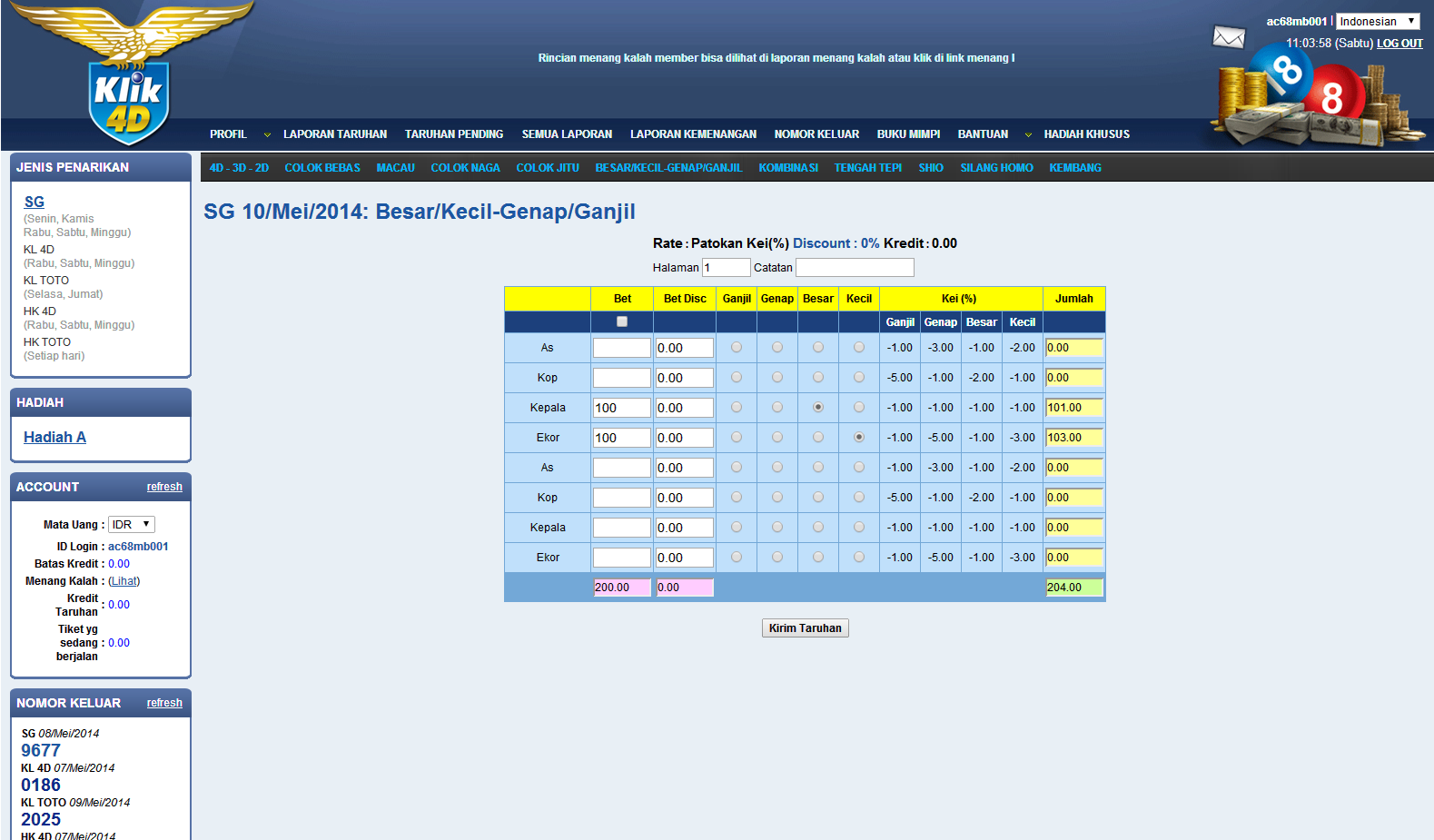Click the Klik4D eagle logo

(x=129, y=73)
